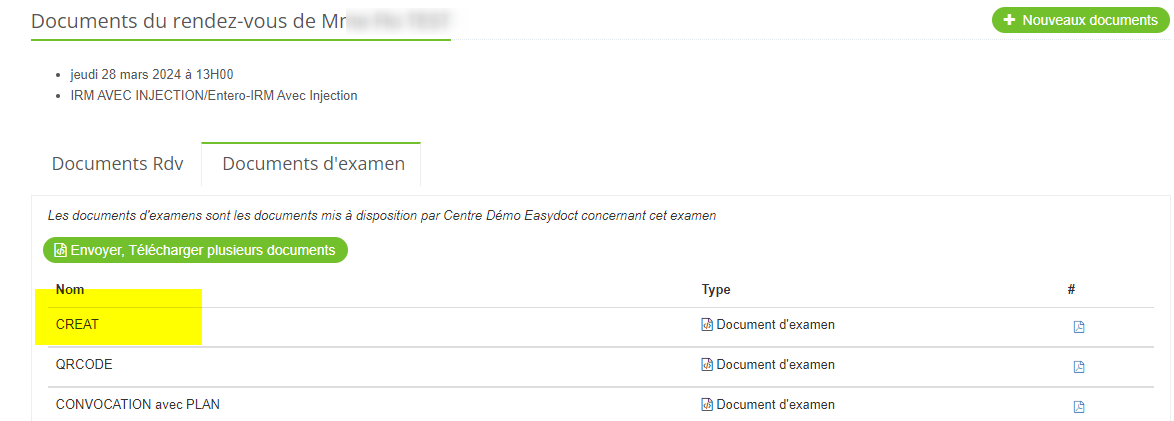Click the document type icon in QRCODE row
This screenshot has width=1174, height=421.
point(707,365)
